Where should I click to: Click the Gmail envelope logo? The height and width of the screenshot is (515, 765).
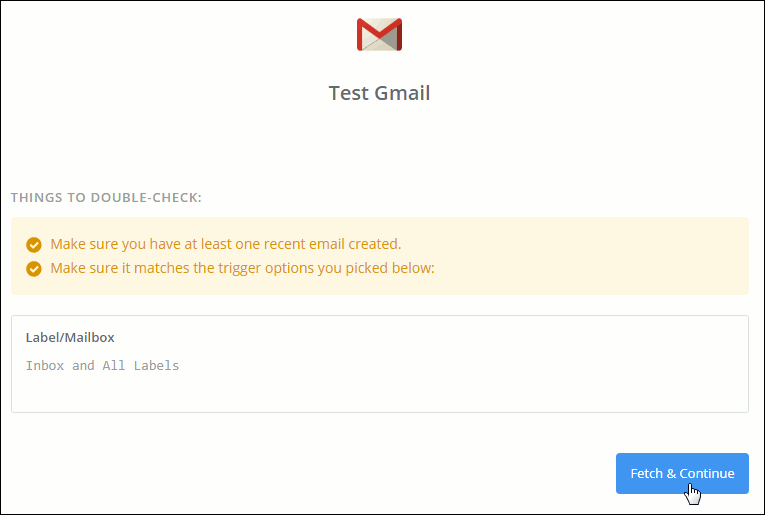click(x=379, y=35)
